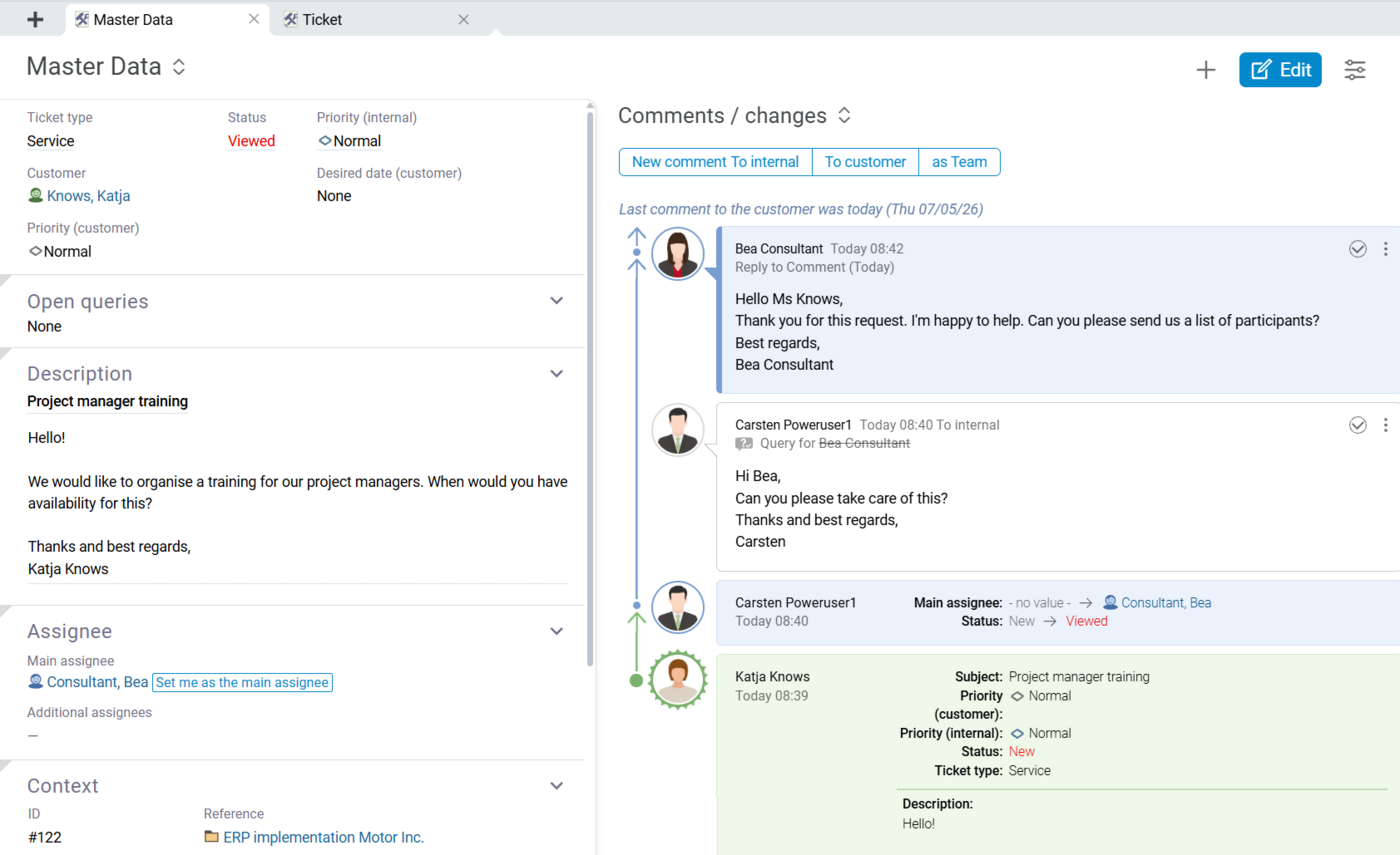The width and height of the screenshot is (1400, 855).
Task: Toggle the checkmark circle on Bea Consultant's comment
Action: tap(1358, 249)
